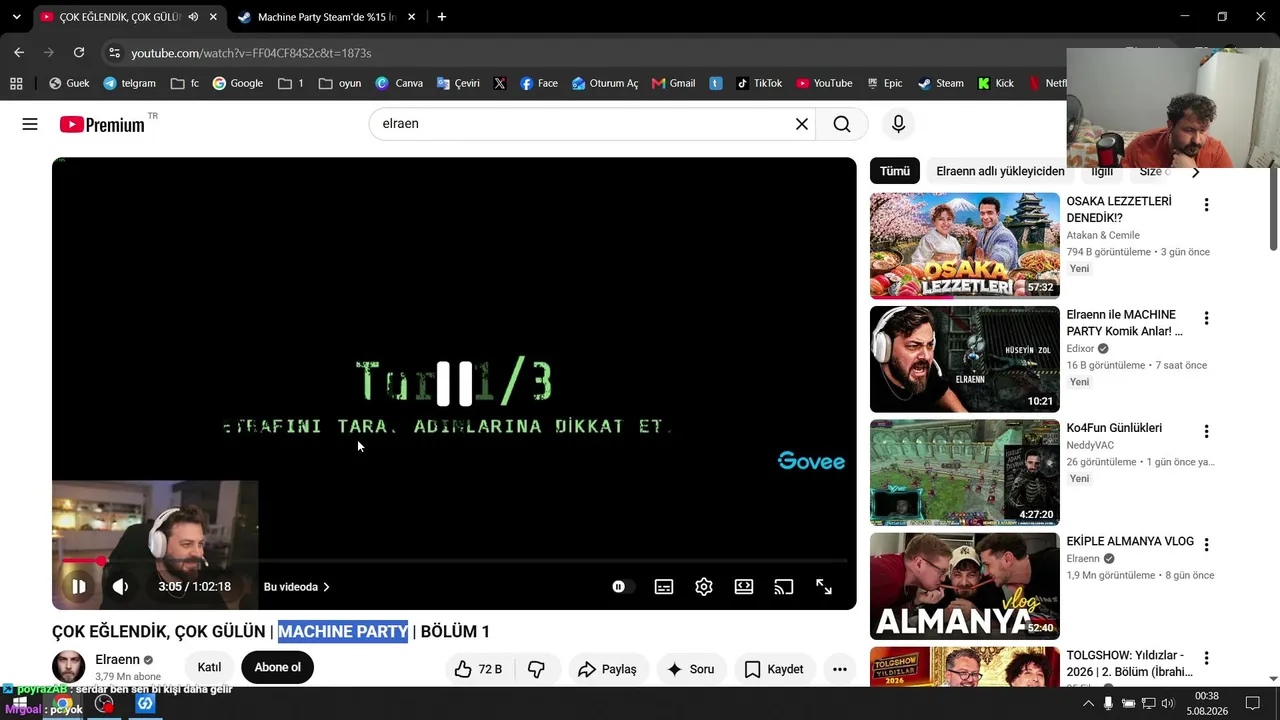Screen dimensions: 1280x720
Task: Open the X (Twitter) bookmark
Action: pyautogui.click(x=500, y=83)
